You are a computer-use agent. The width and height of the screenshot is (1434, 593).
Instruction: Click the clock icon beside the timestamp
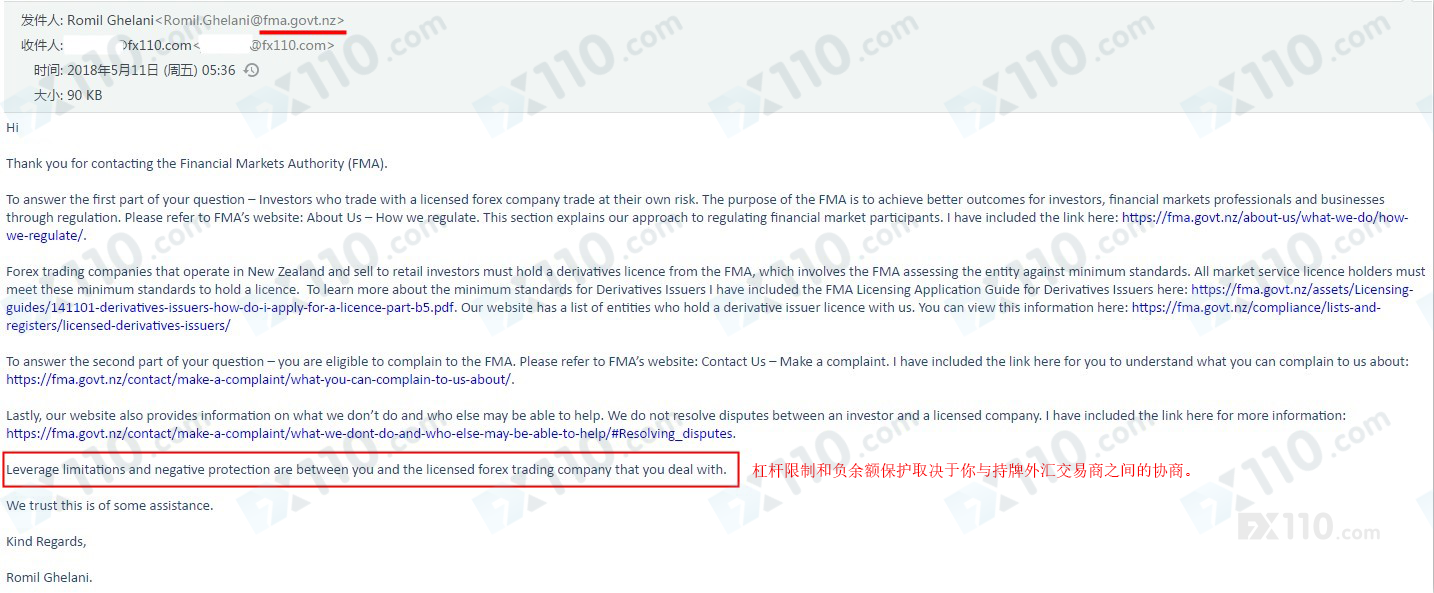[x=251, y=70]
